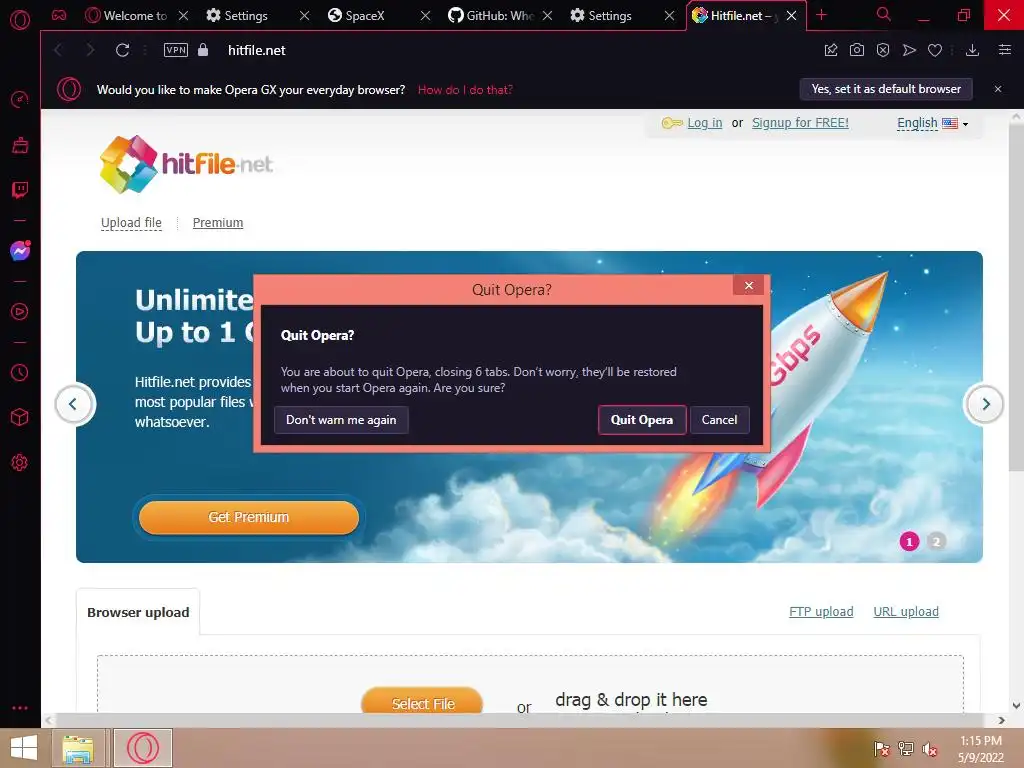Viewport: 1024px width, 768px height.
Task: Click the hitFile.net logo
Action: (186, 164)
